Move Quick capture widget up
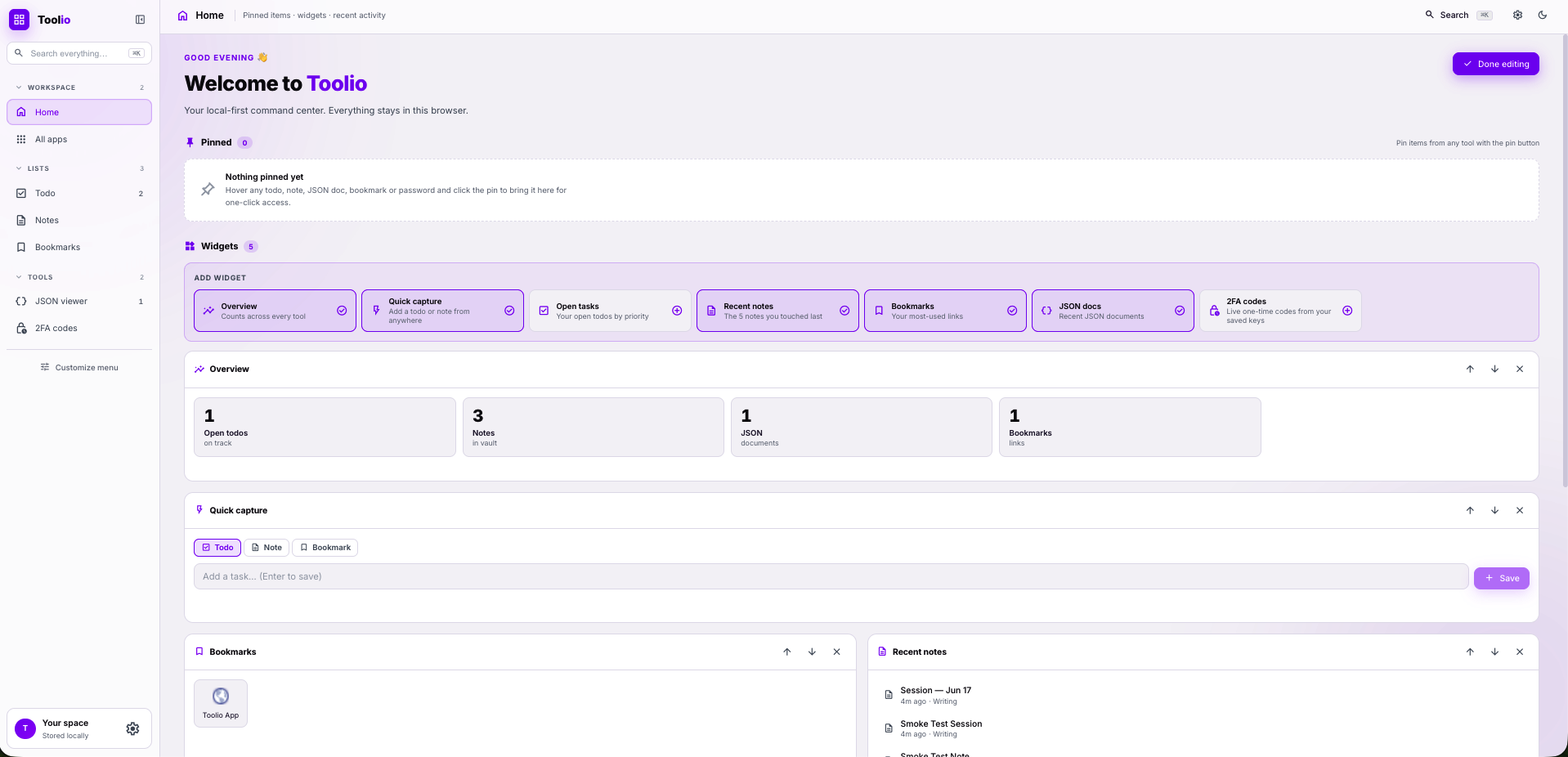1568x757 pixels. 1470,510
